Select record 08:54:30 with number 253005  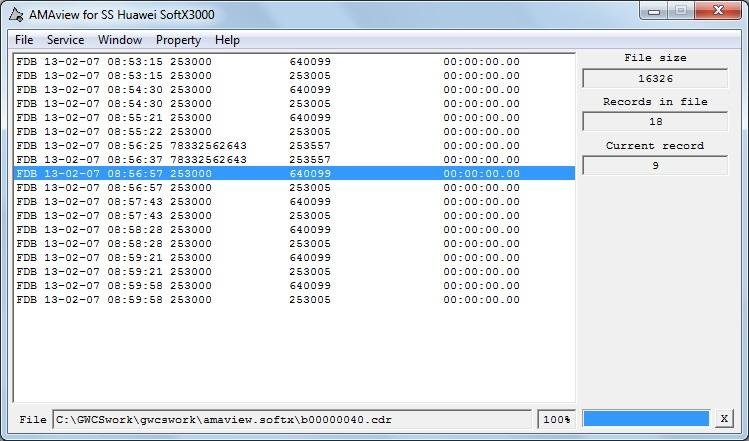pos(294,104)
